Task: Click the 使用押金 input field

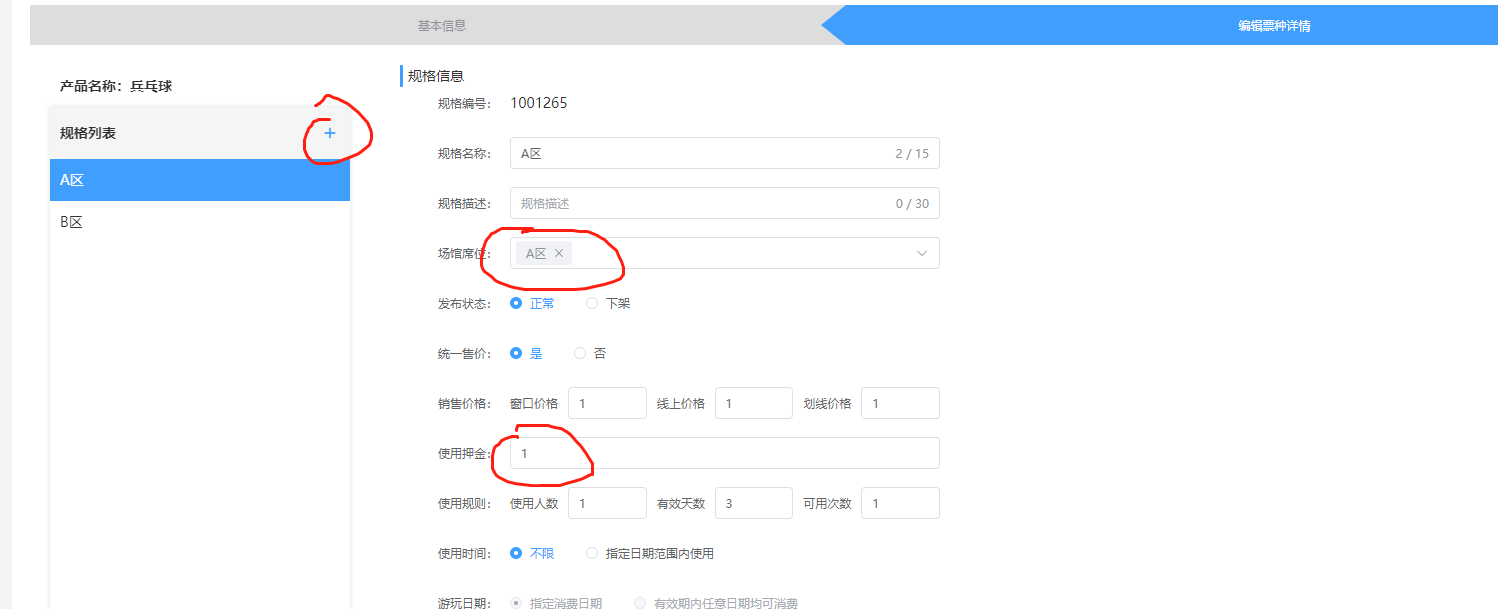Action: 724,453
